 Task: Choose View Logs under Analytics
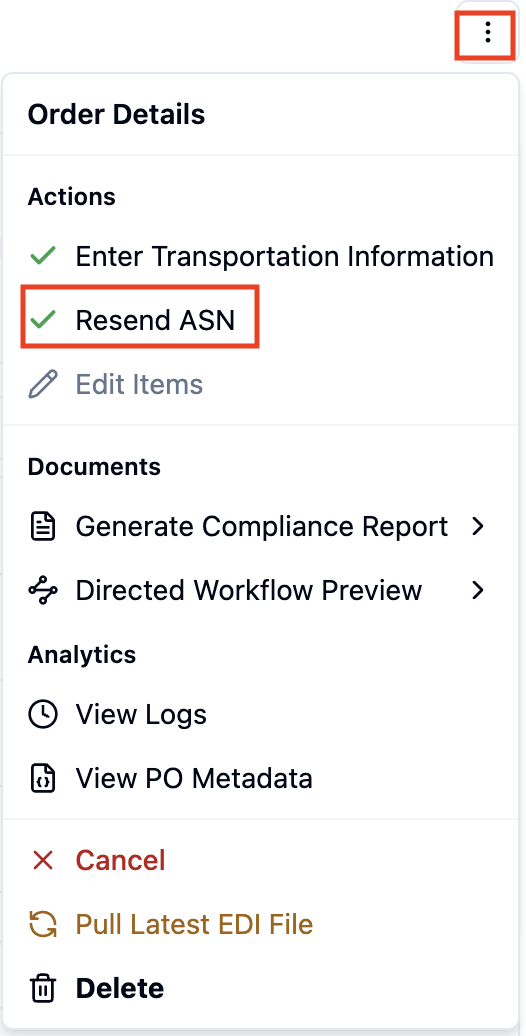tap(261, 714)
